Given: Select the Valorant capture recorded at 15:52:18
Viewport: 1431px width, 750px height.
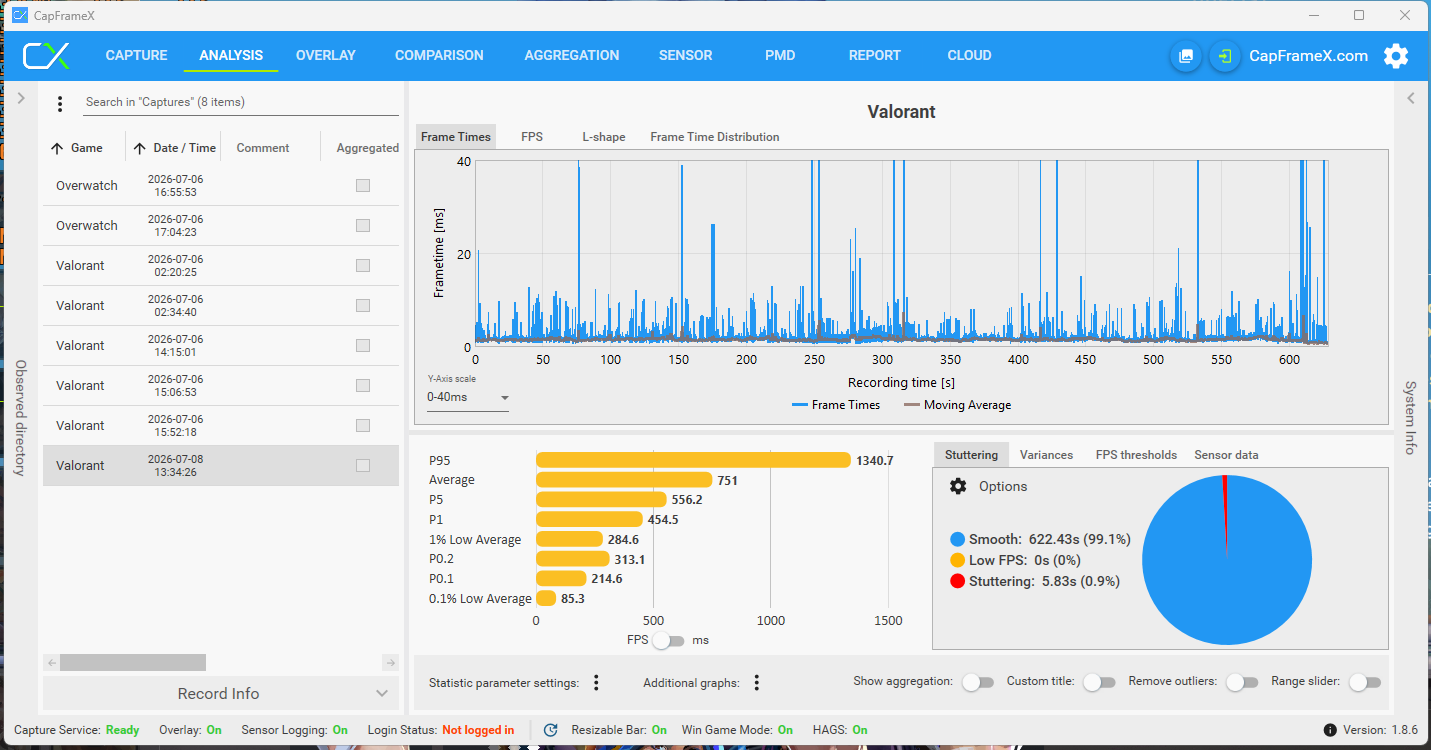Looking at the screenshot, I should point(220,426).
